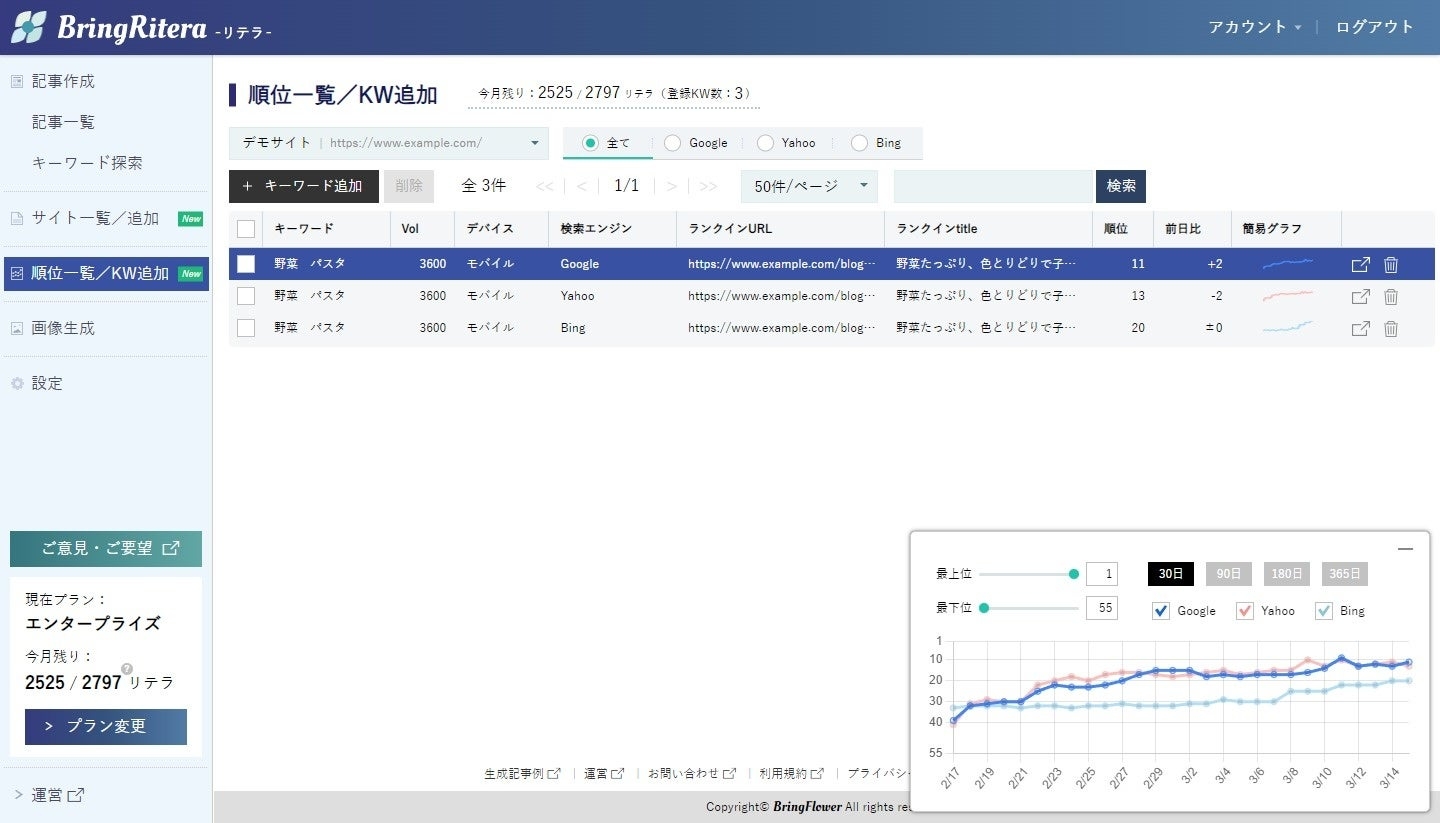The height and width of the screenshot is (823, 1440).
Task: Uncheck the Bing checkbox in graph legend
Action: 1324,611
